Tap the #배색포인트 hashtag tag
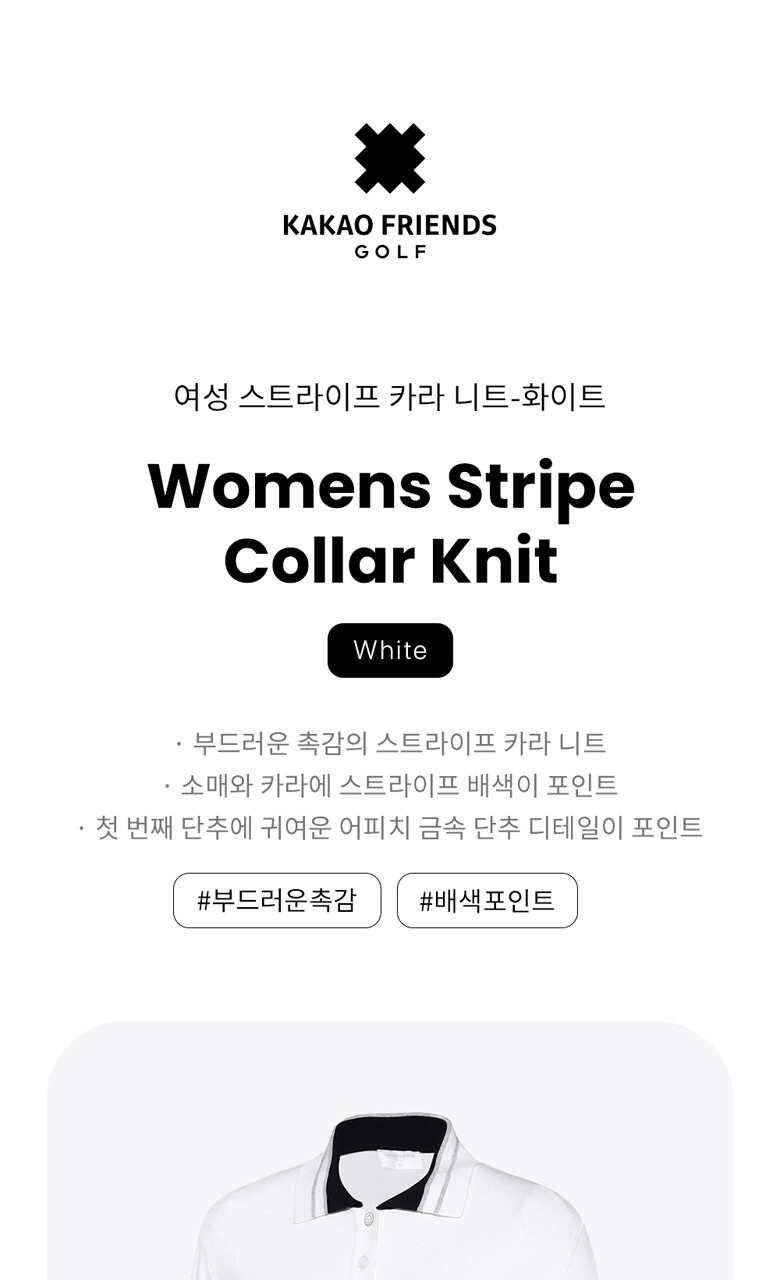The image size is (780, 1280). pos(487,900)
